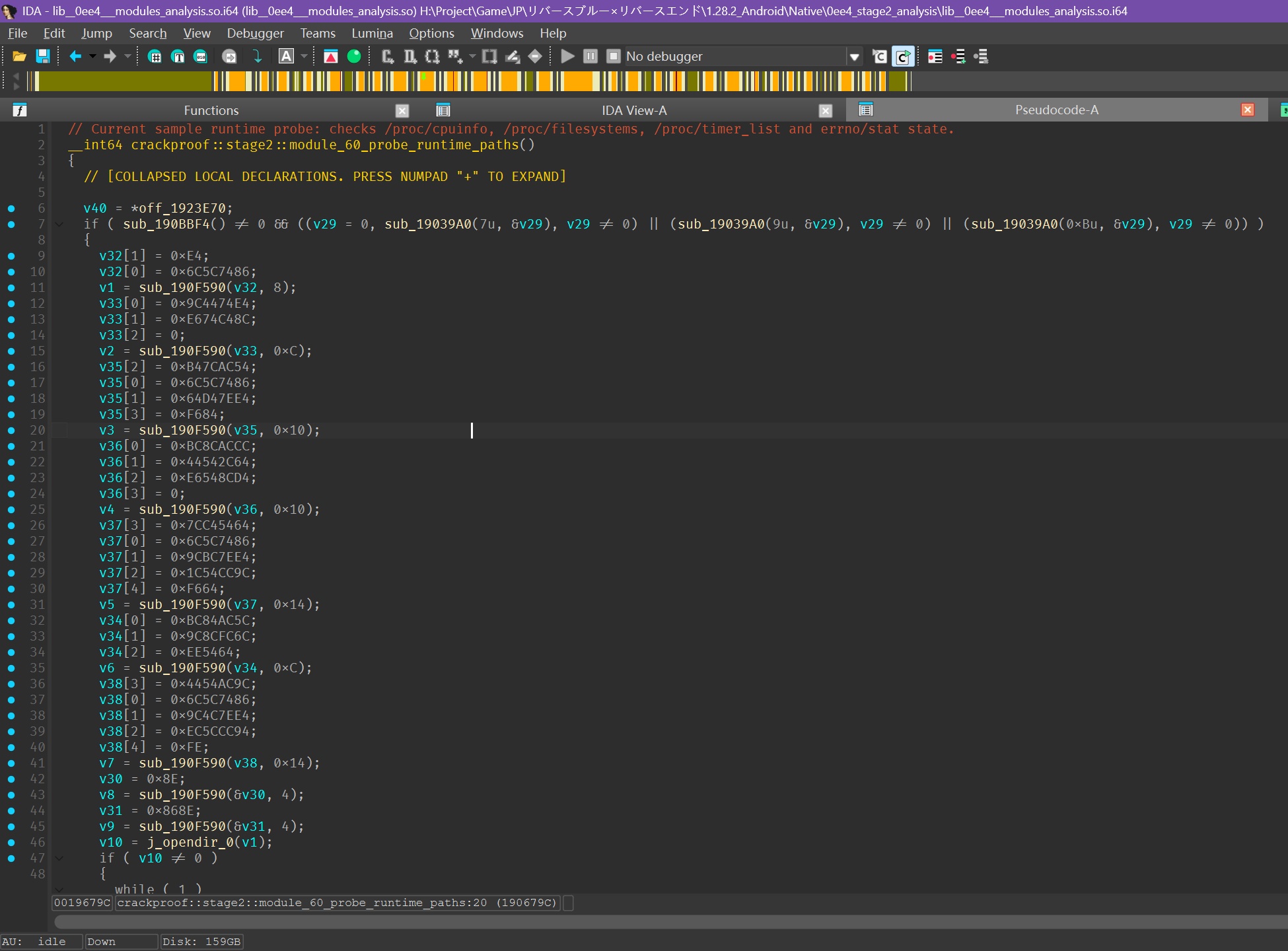Click the 'Disk: 159GB' status entry
The height and width of the screenshot is (951, 1288).
click(201, 942)
